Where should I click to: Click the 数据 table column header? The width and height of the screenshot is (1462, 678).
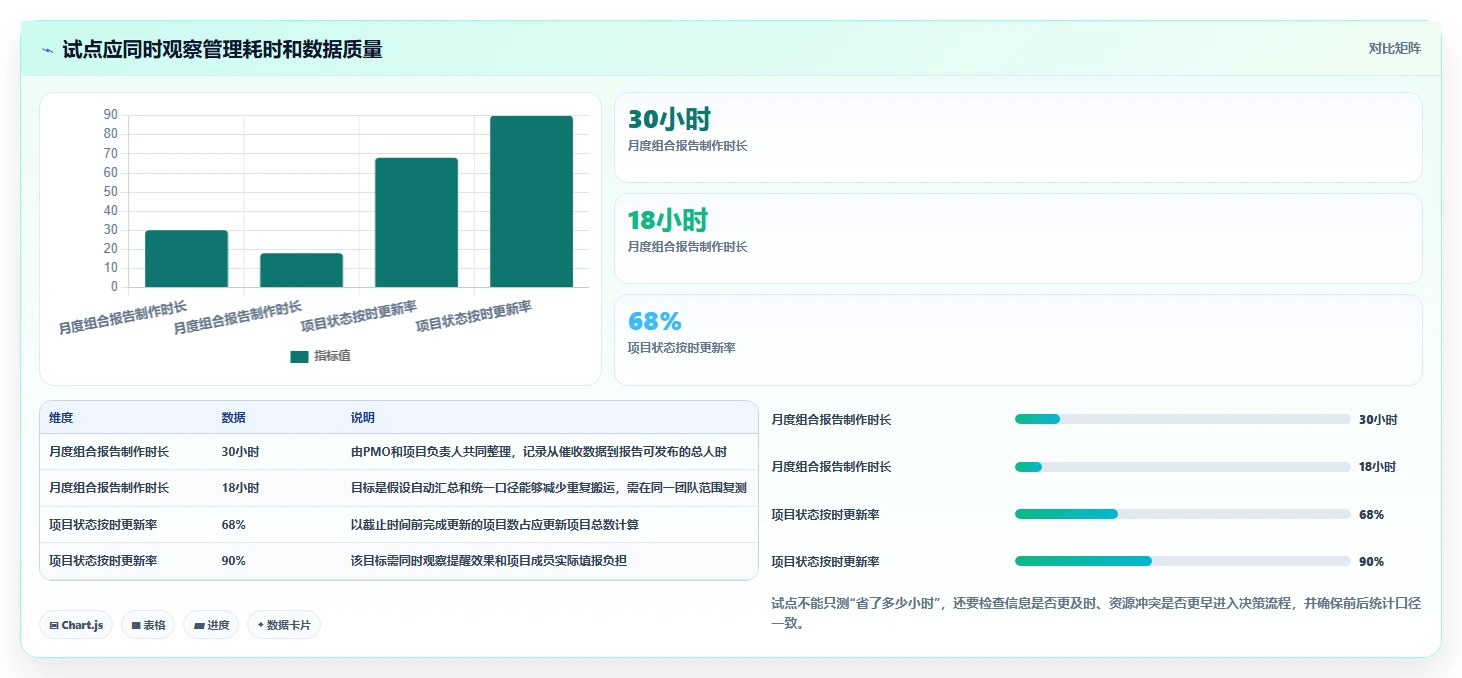point(234,418)
